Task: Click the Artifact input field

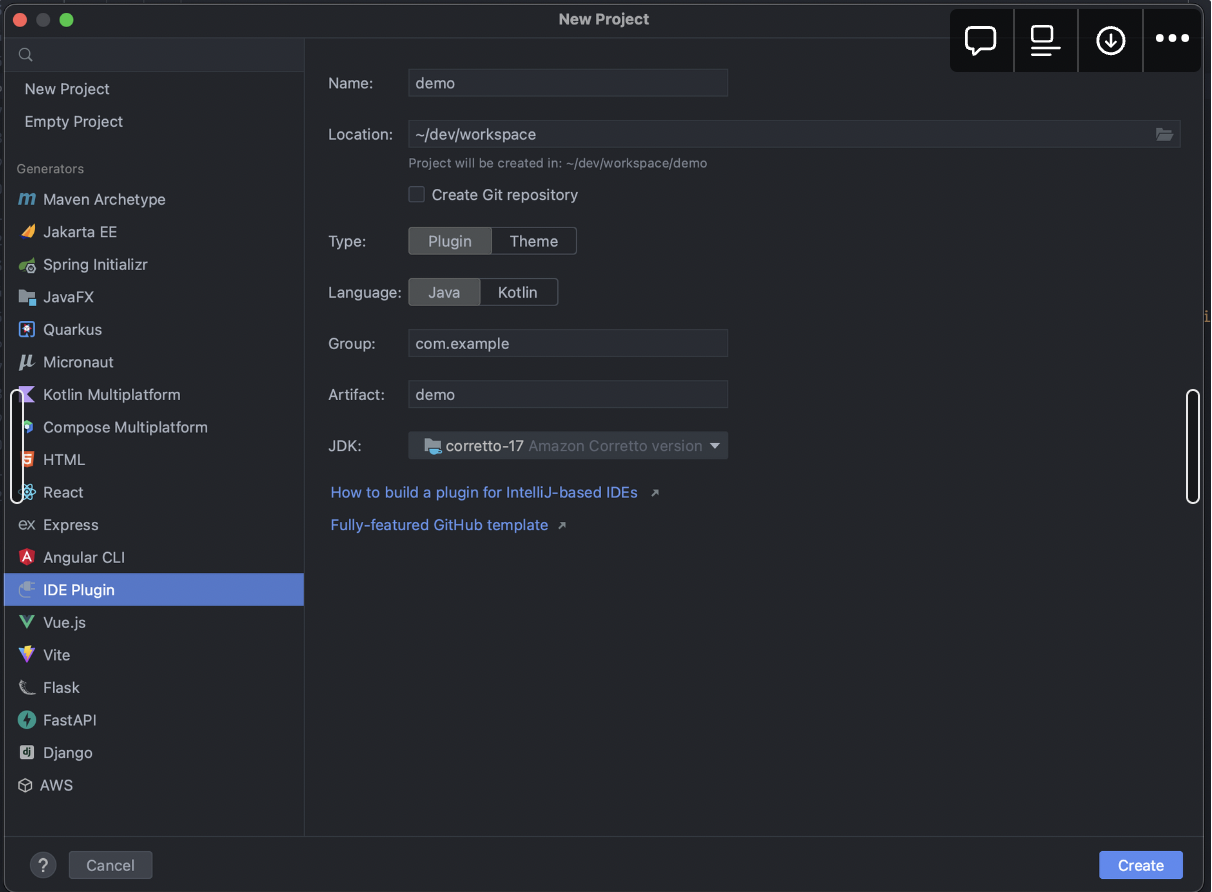Action: (568, 395)
